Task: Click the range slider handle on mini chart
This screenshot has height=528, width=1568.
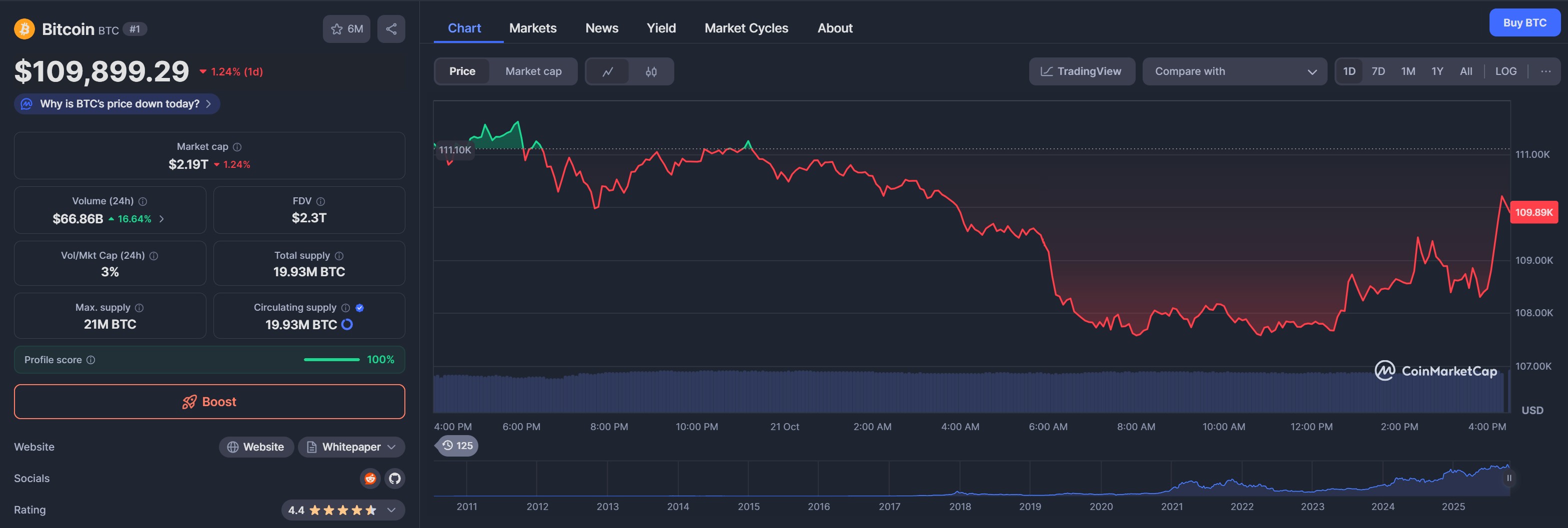Action: (1509, 479)
